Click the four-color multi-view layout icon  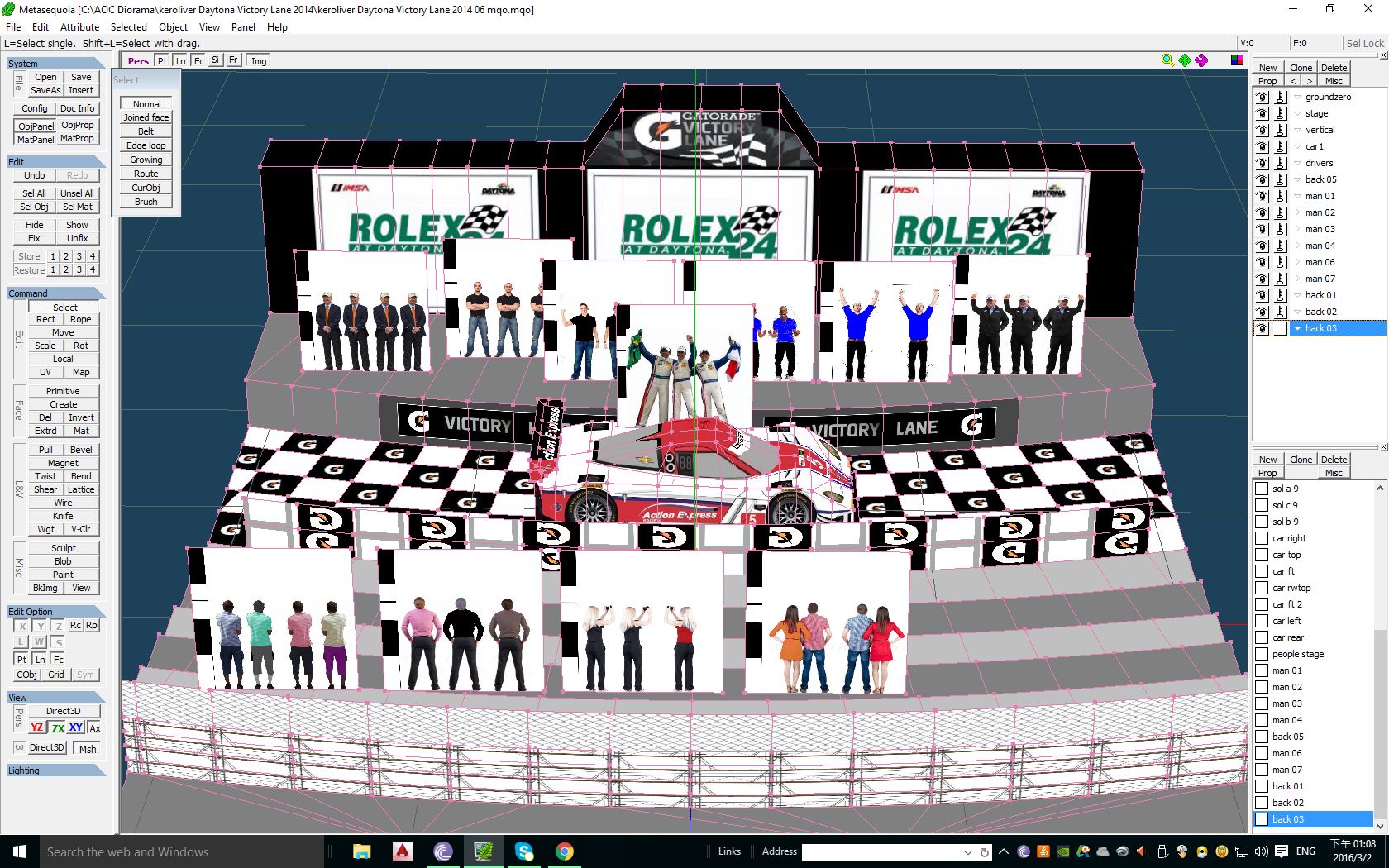pyautogui.click(x=1237, y=60)
